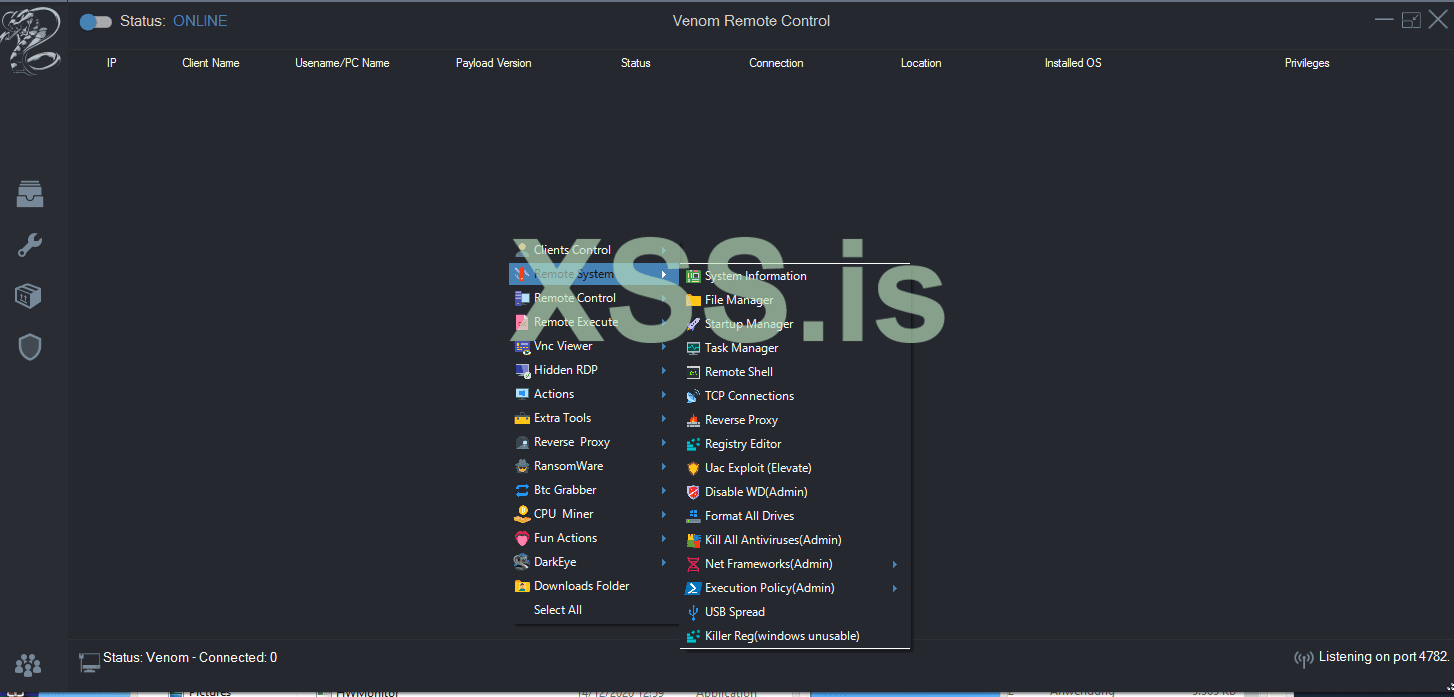Image resolution: width=1454 pixels, height=697 pixels.
Task: Expand the Remote Control submenu arrow
Action: (664, 298)
